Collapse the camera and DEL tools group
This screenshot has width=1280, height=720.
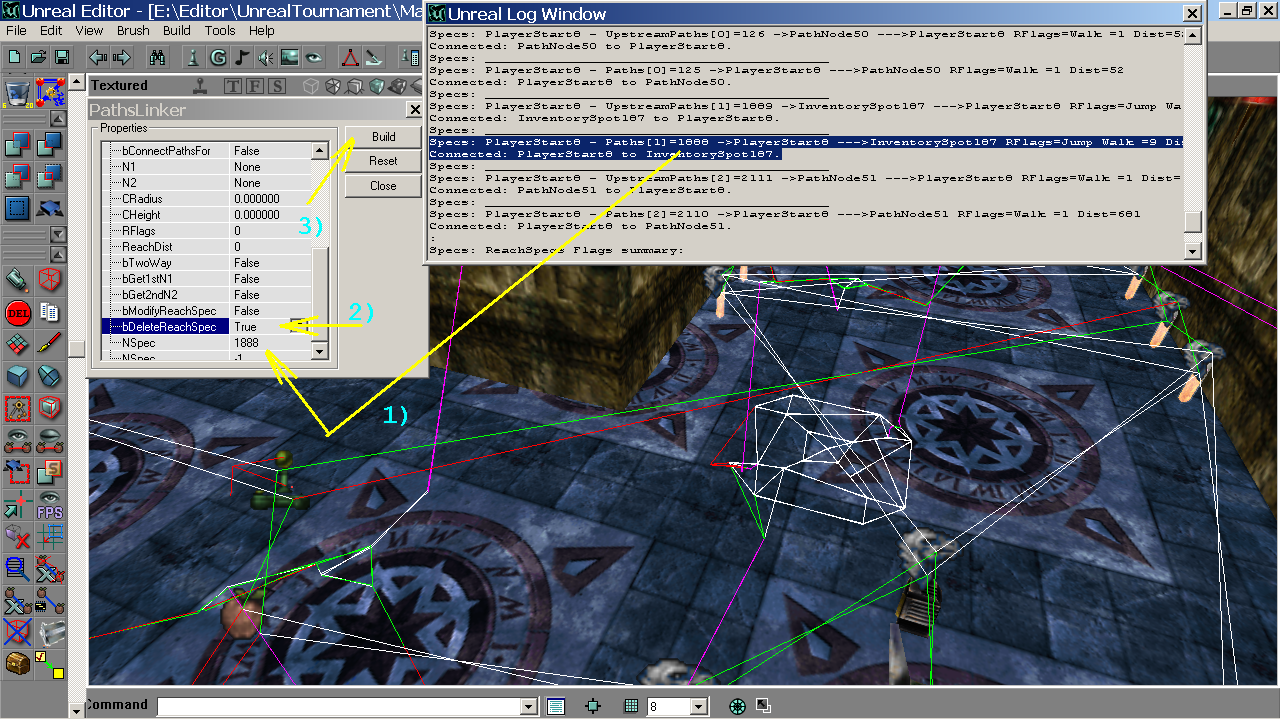pos(57,253)
